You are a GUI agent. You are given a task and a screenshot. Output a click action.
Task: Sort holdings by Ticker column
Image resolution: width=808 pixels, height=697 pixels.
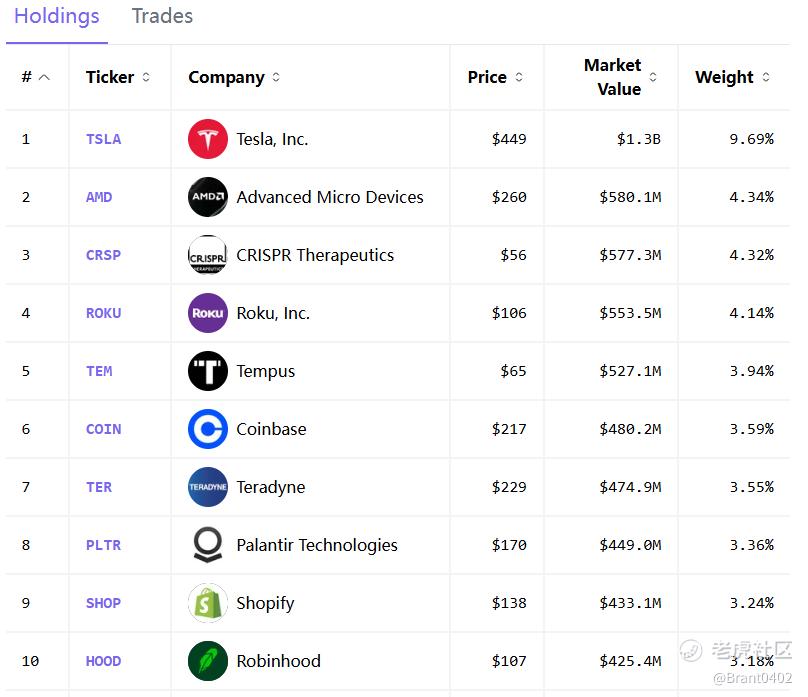(x=118, y=77)
